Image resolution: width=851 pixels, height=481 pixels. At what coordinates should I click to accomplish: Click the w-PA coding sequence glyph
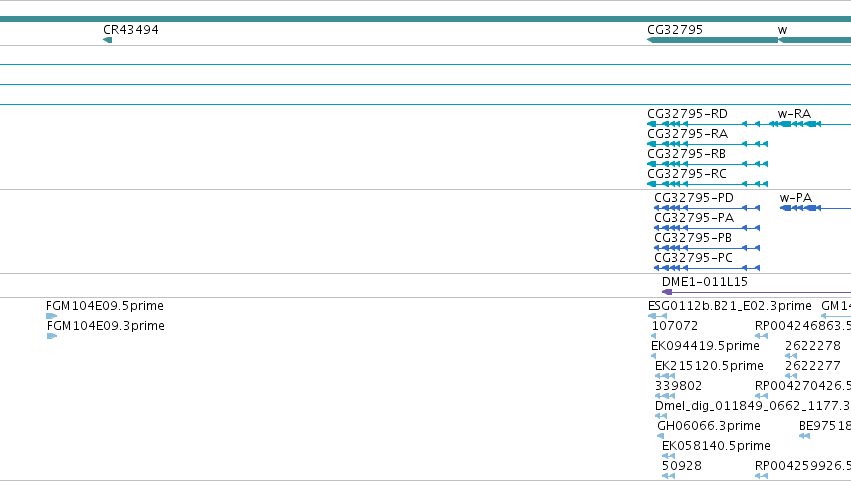click(x=814, y=208)
